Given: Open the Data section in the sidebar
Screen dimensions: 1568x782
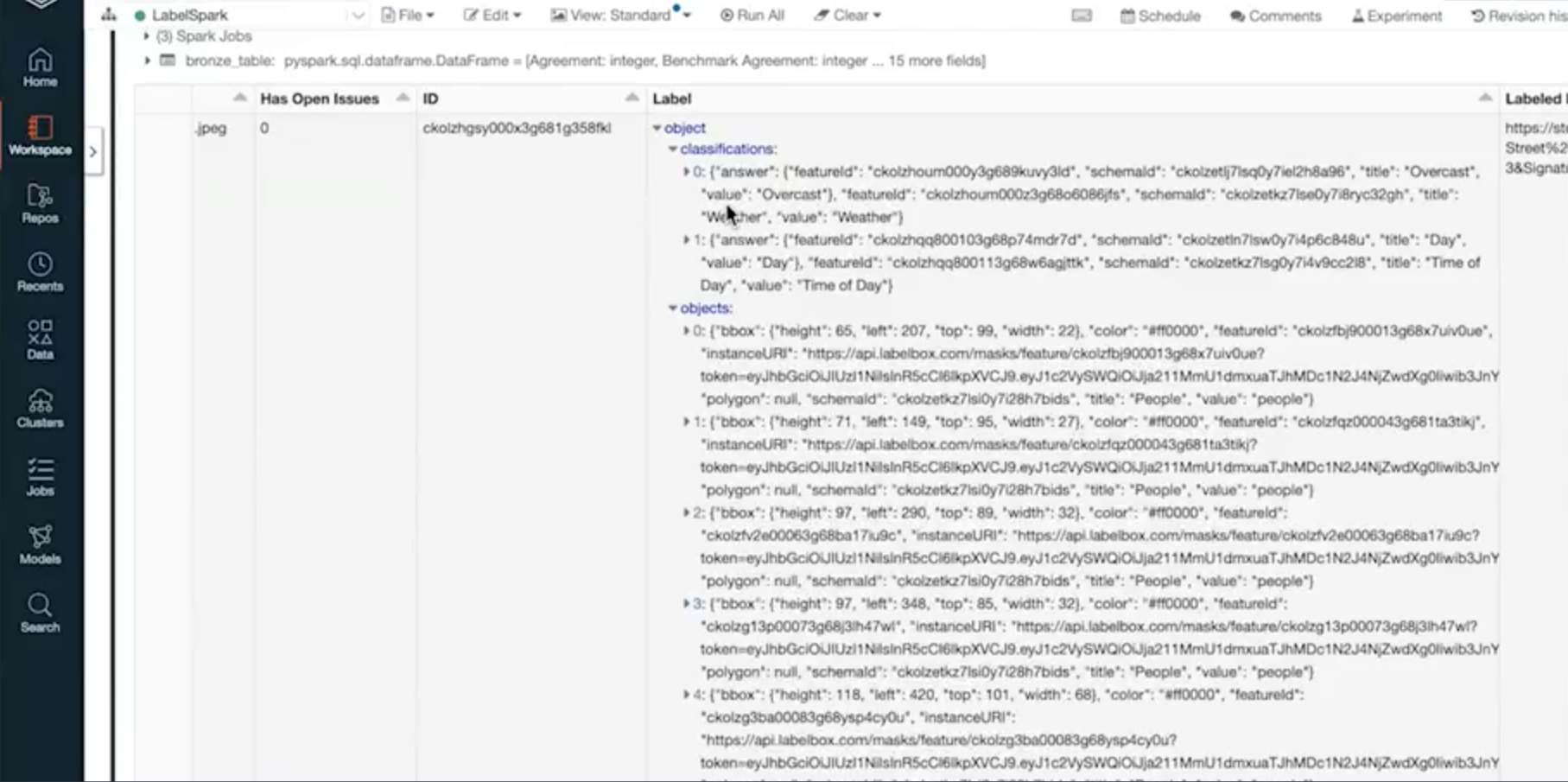Looking at the screenshot, I should (40, 340).
